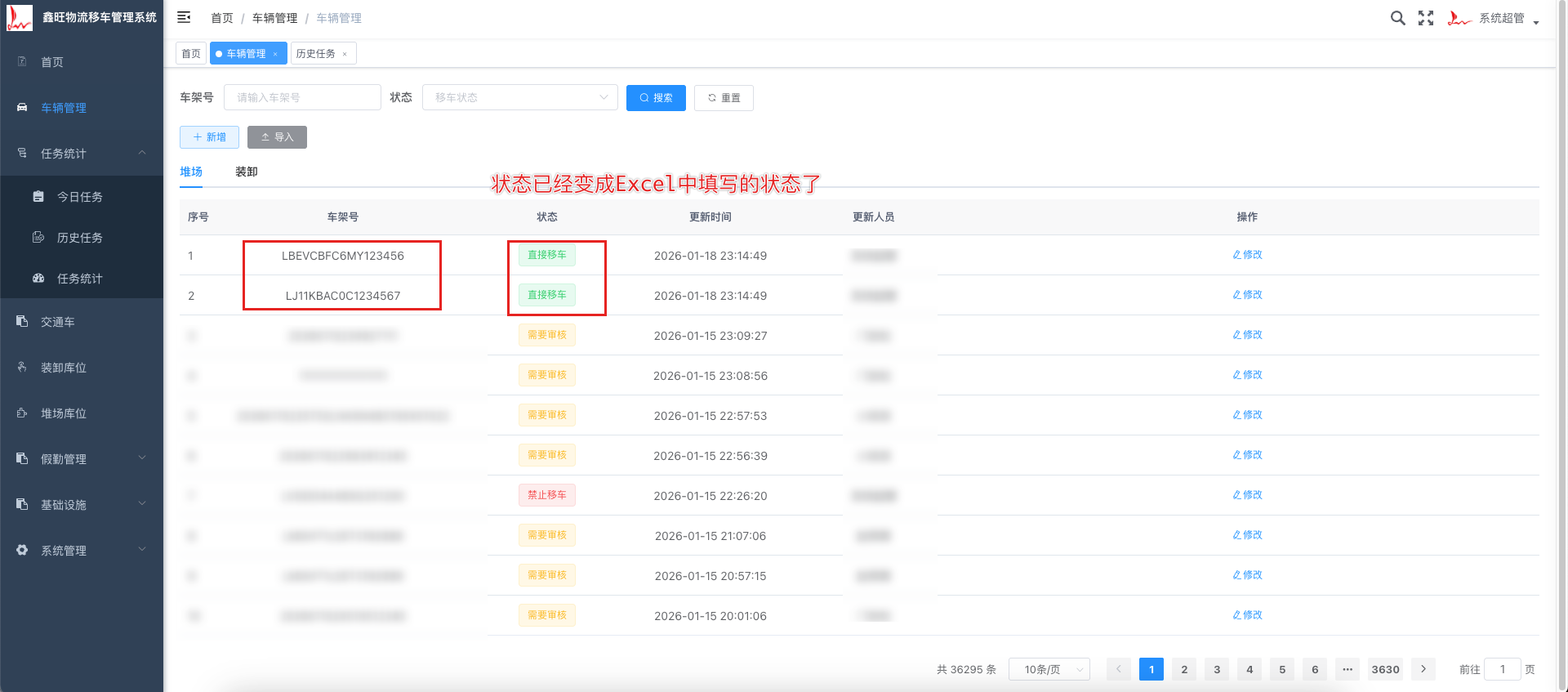Open the 10条/页 page size dropdown
Viewport: 1568px width, 692px height.
click(x=1049, y=669)
